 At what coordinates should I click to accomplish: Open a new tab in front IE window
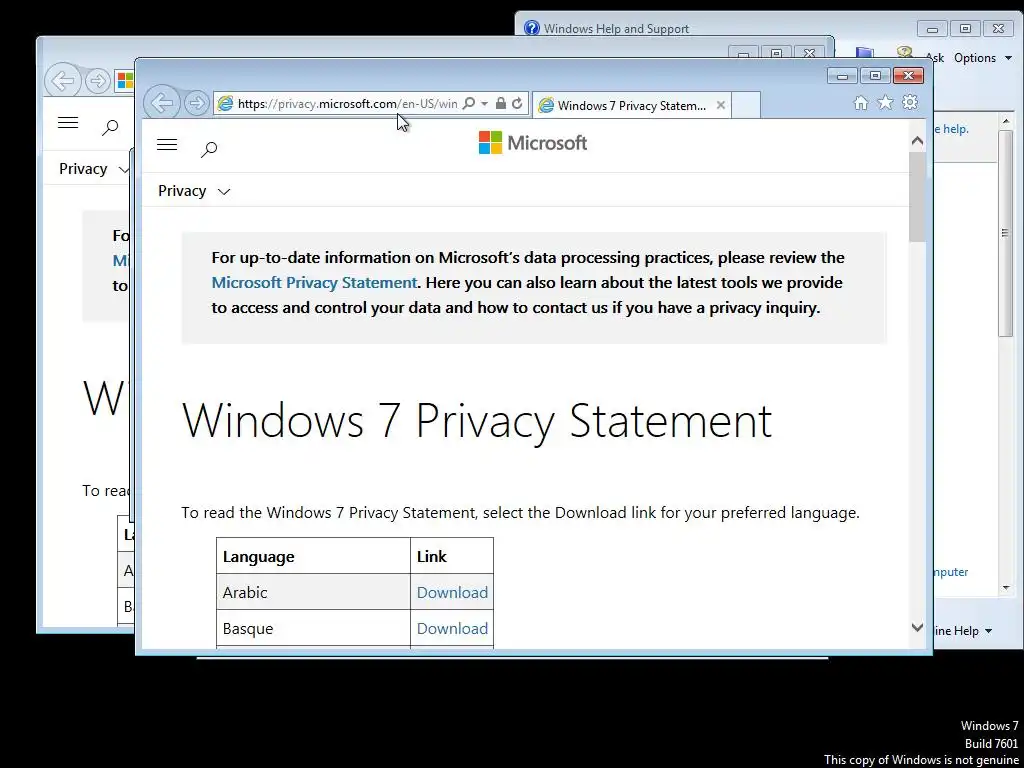tap(746, 105)
